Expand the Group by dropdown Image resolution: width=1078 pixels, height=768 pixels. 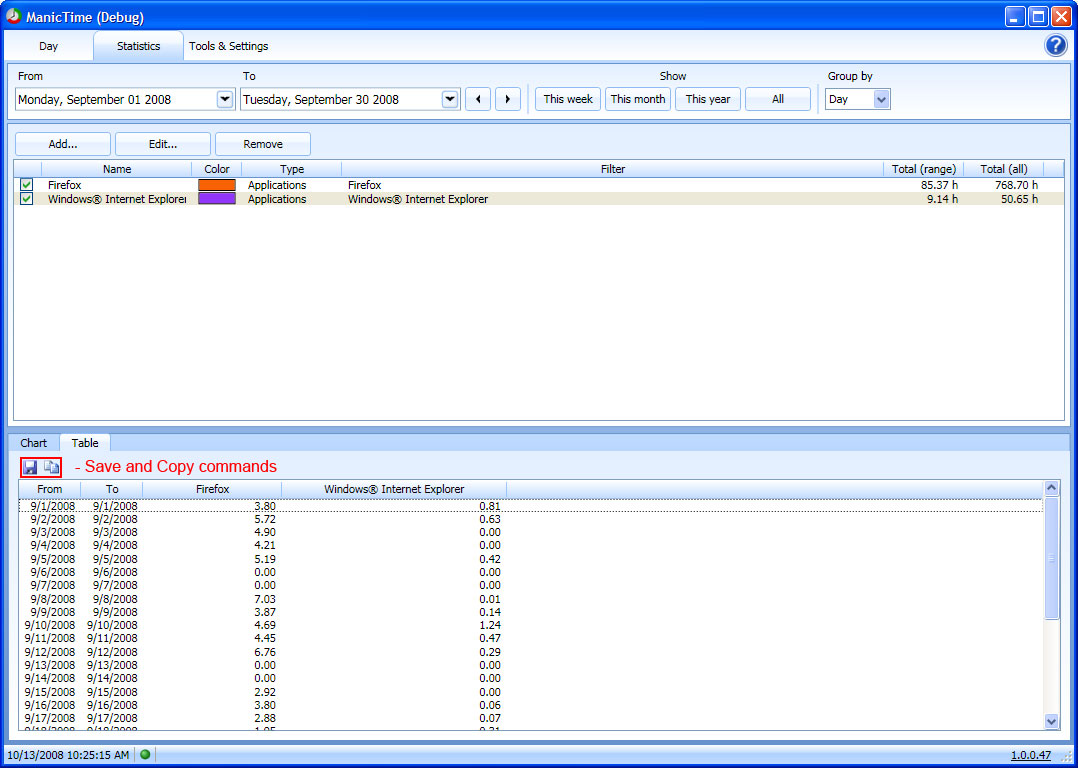coord(881,99)
